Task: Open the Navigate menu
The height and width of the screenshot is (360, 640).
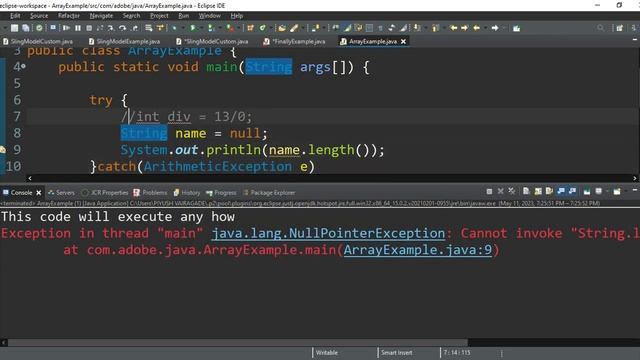Action: coord(101,16)
